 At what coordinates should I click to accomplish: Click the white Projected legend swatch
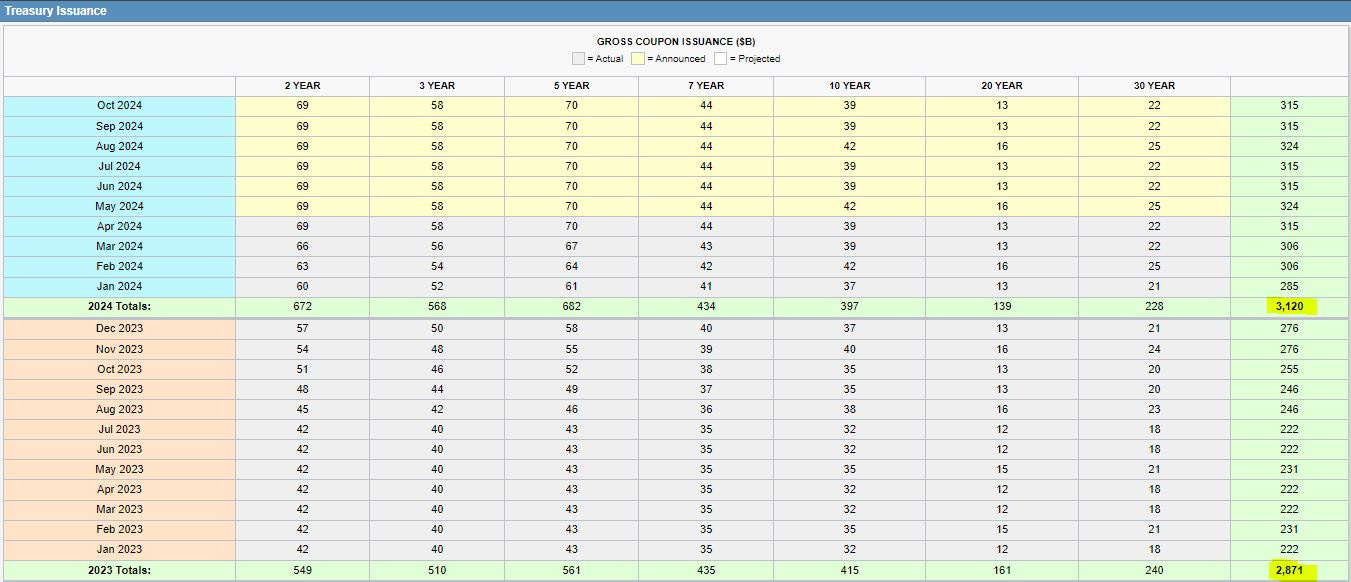pos(720,58)
